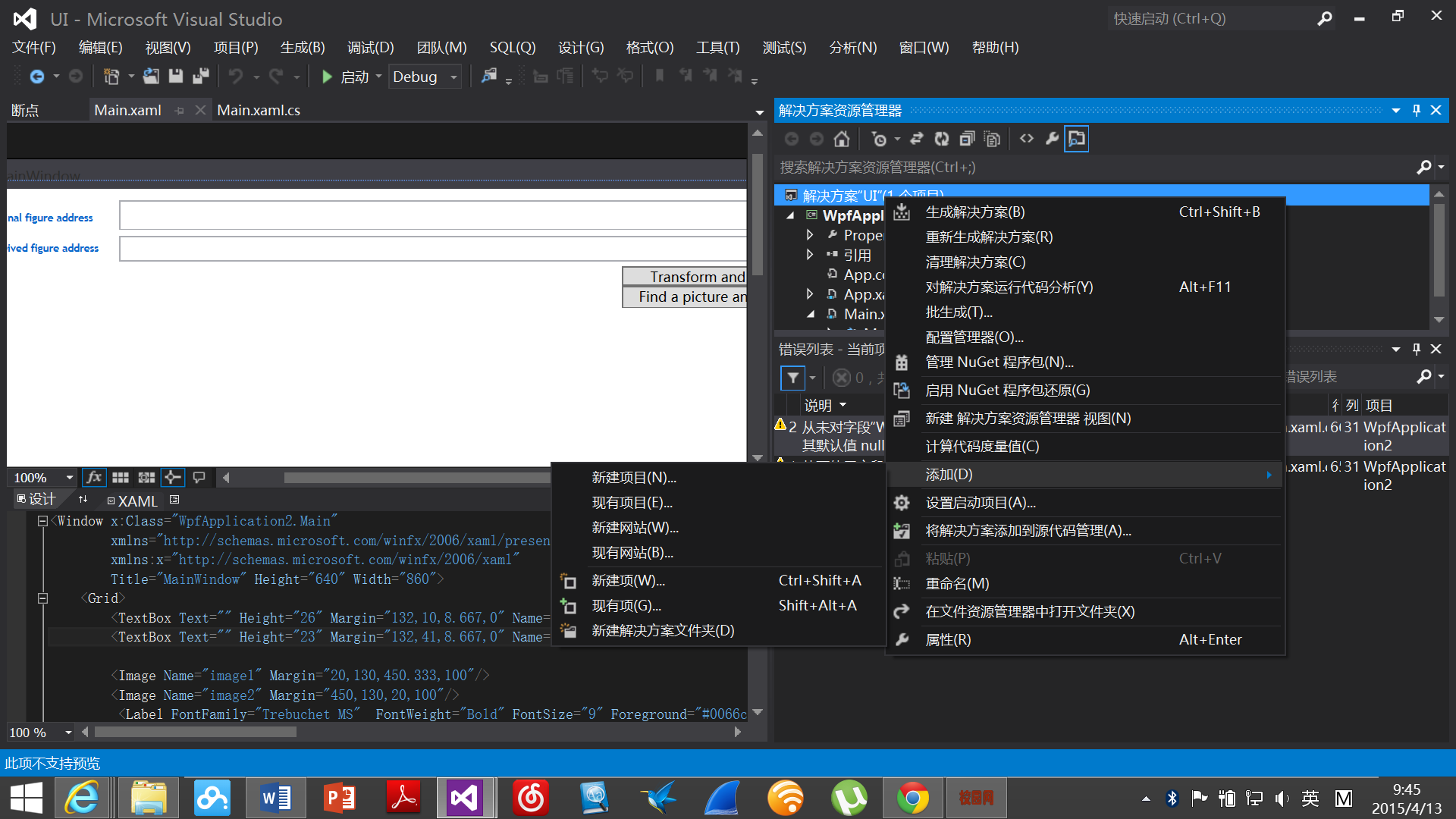1456x819 pixels.
Task: Toggle snap to snaplines button
Action: click(172, 477)
